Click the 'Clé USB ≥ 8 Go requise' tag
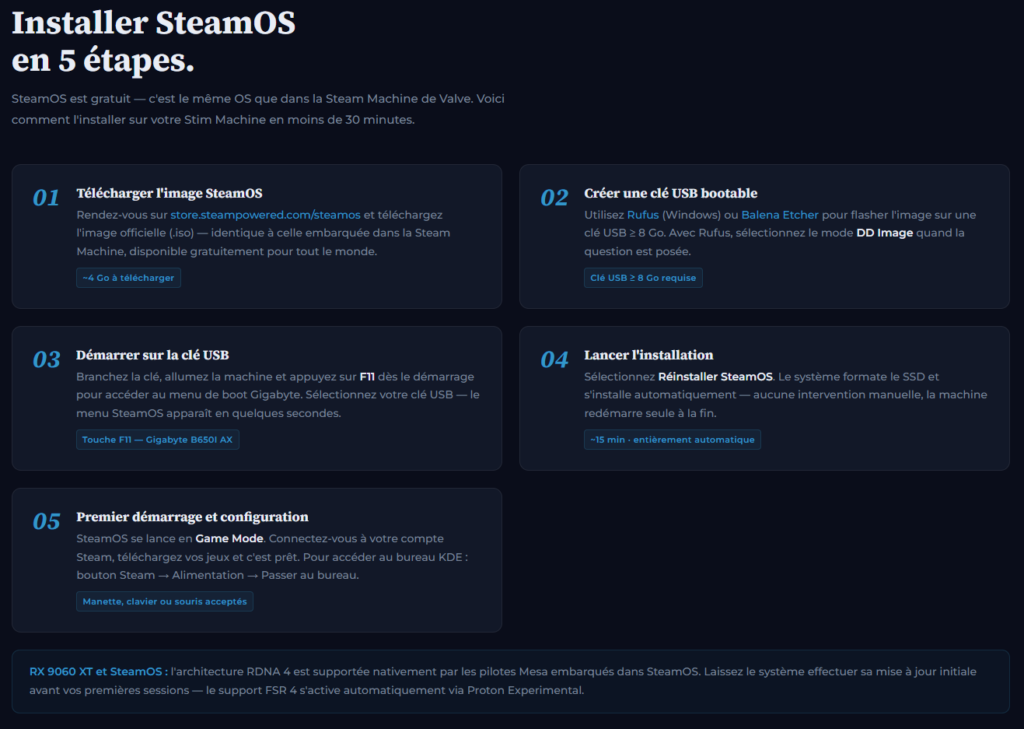The height and width of the screenshot is (729, 1024). point(643,278)
